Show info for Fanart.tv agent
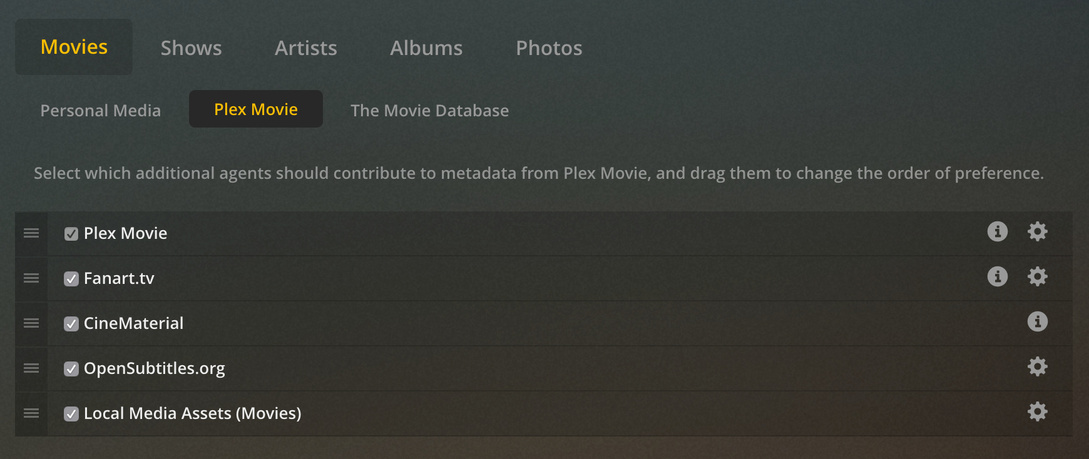Viewport: 1089px width, 459px height. coord(997,277)
